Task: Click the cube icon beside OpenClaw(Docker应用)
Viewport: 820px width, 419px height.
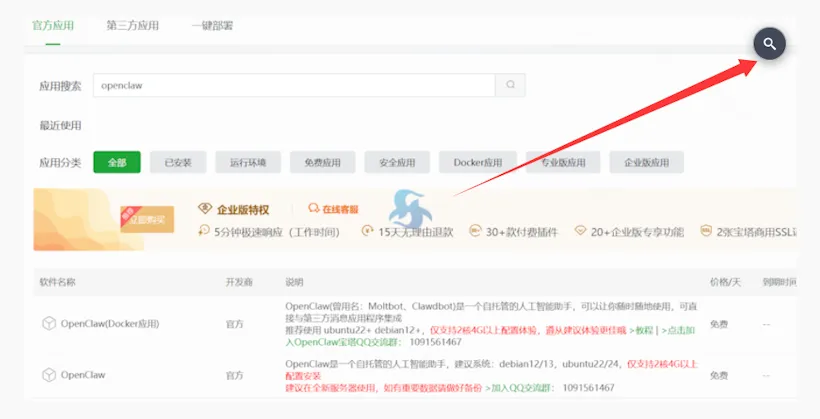Action: (49, 324)
